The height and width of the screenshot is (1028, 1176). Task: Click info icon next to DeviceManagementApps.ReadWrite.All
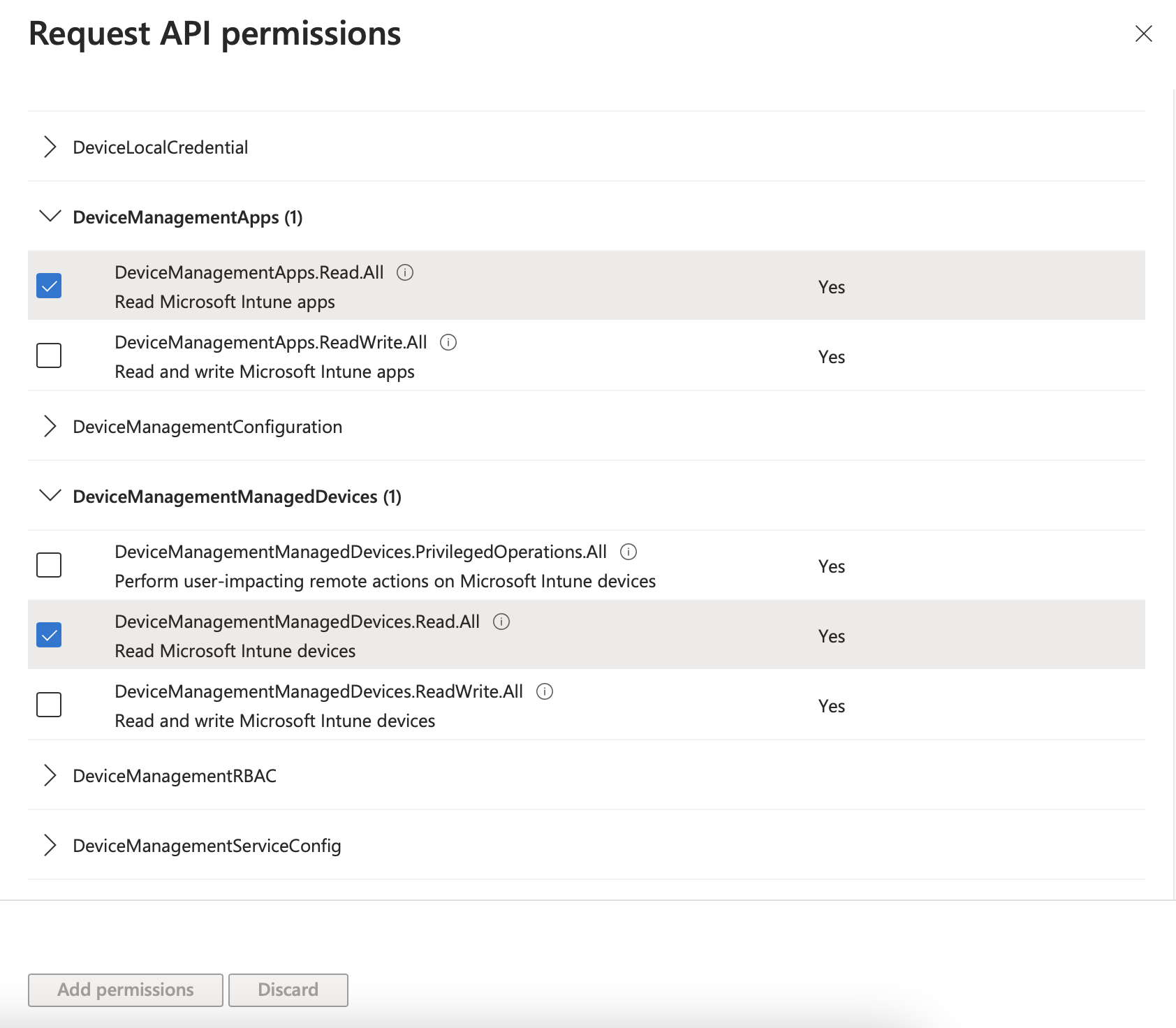point(448,342)
